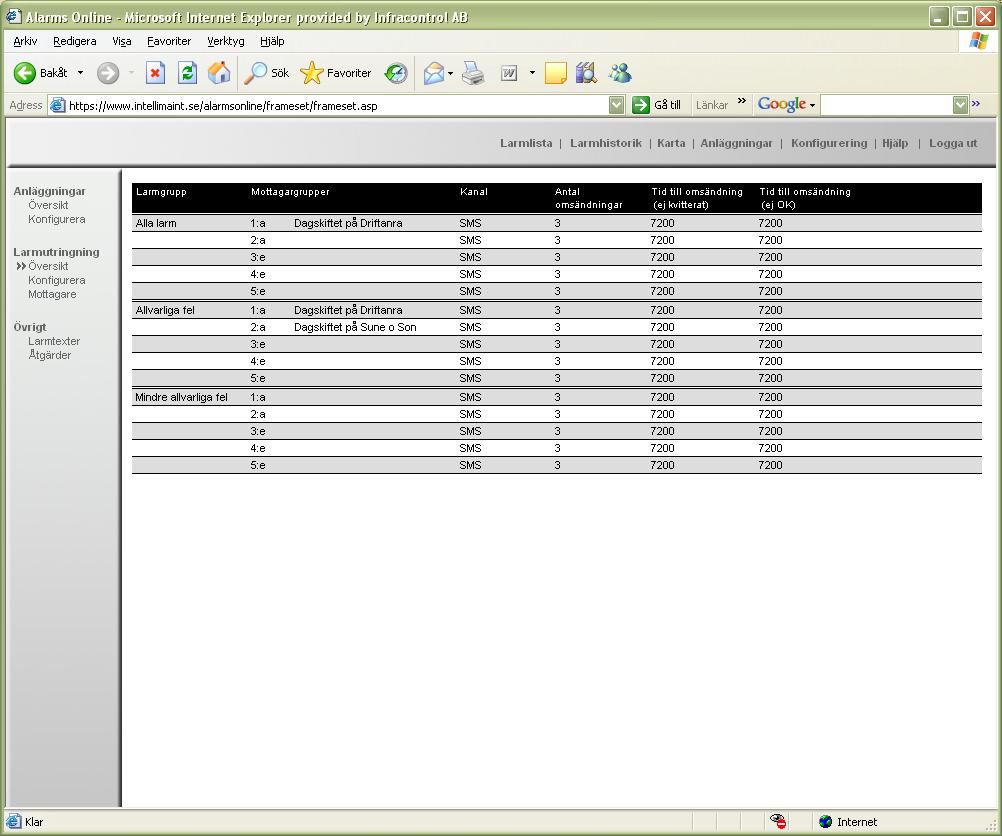Click Dagskiftet på Sune o Son

tap(355, 327)
